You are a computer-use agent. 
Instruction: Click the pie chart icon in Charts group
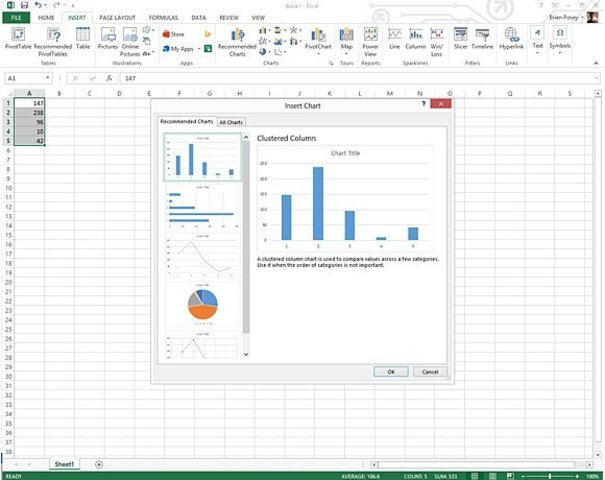click(x=262, y=51)
